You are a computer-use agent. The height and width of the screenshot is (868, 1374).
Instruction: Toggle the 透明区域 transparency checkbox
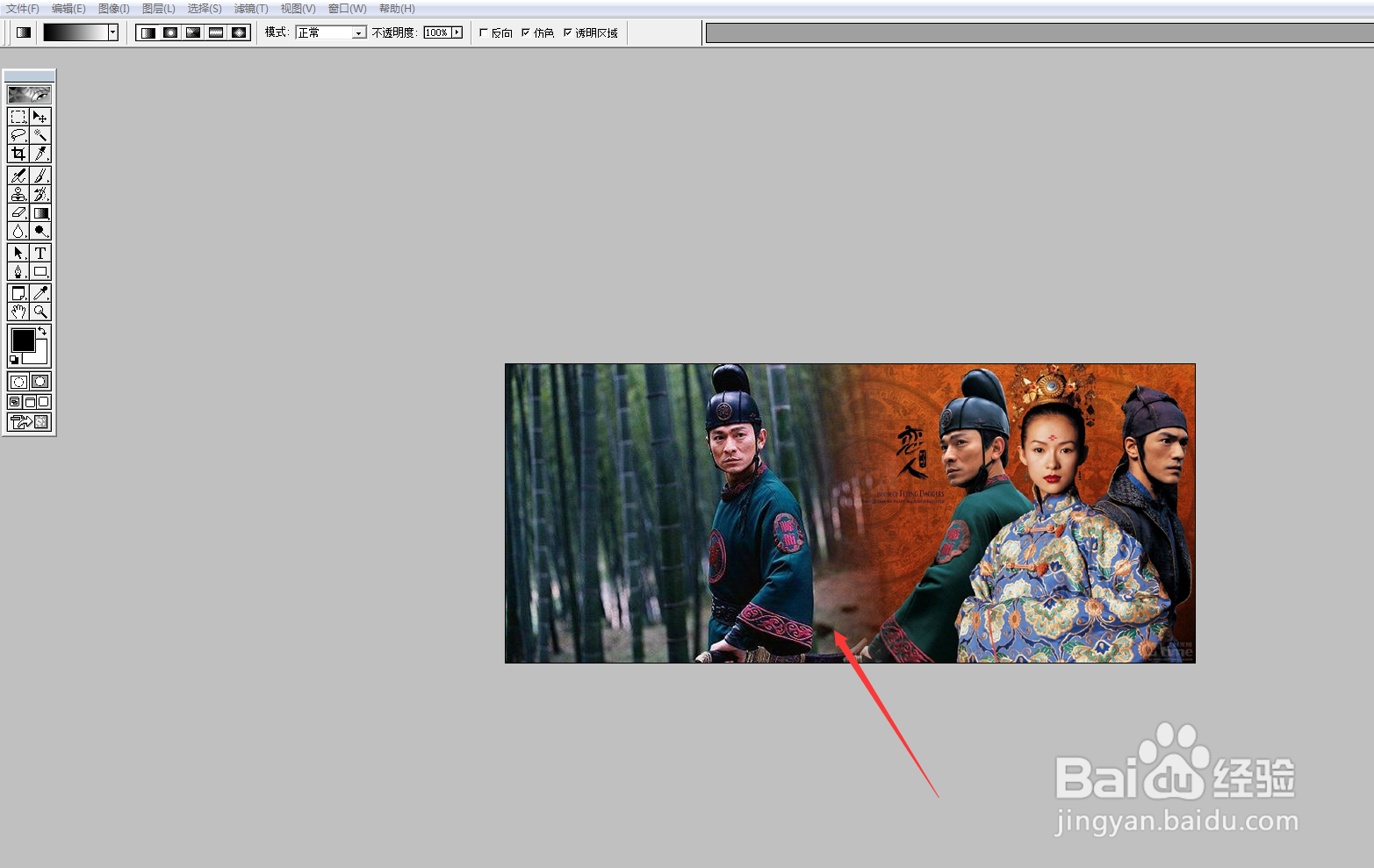coord(568,32)
